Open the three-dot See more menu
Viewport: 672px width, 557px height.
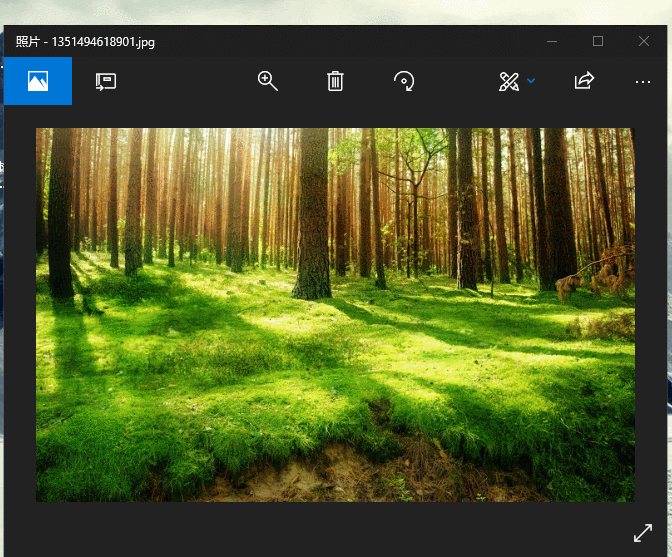pyautogui.click(x=643, y=81)
